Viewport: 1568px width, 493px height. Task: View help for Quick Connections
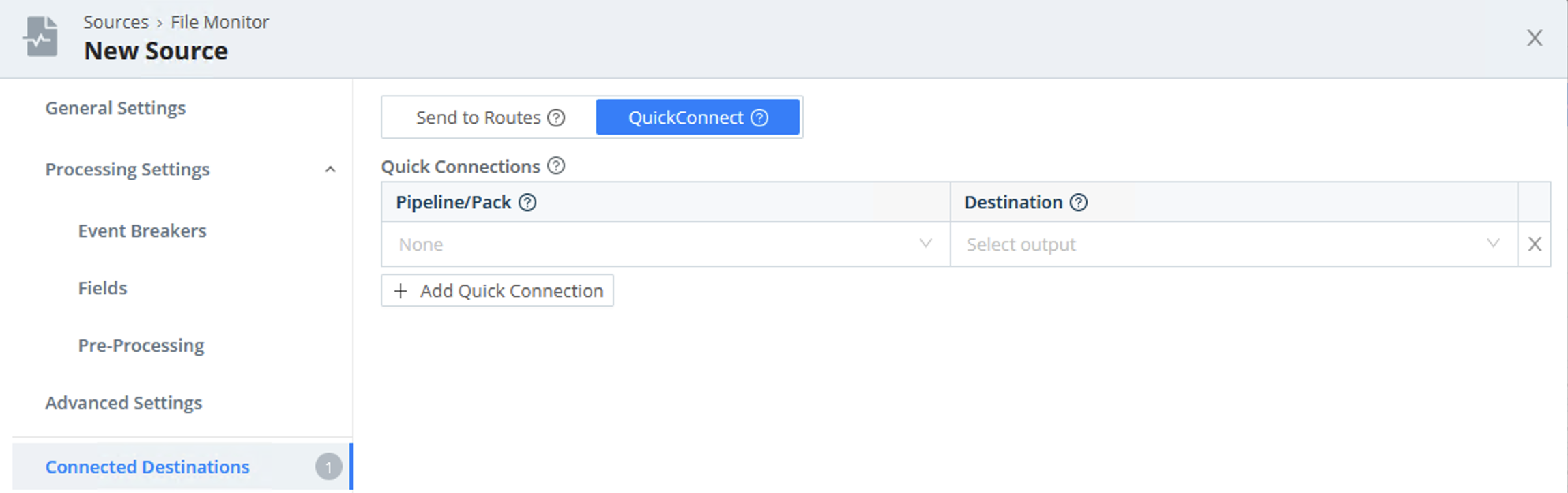click(556, 166)
